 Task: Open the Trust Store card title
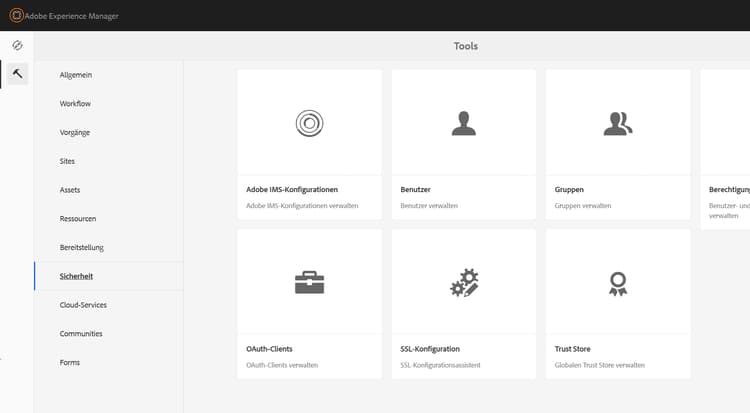pyautogui.click(x=572, y=349)
